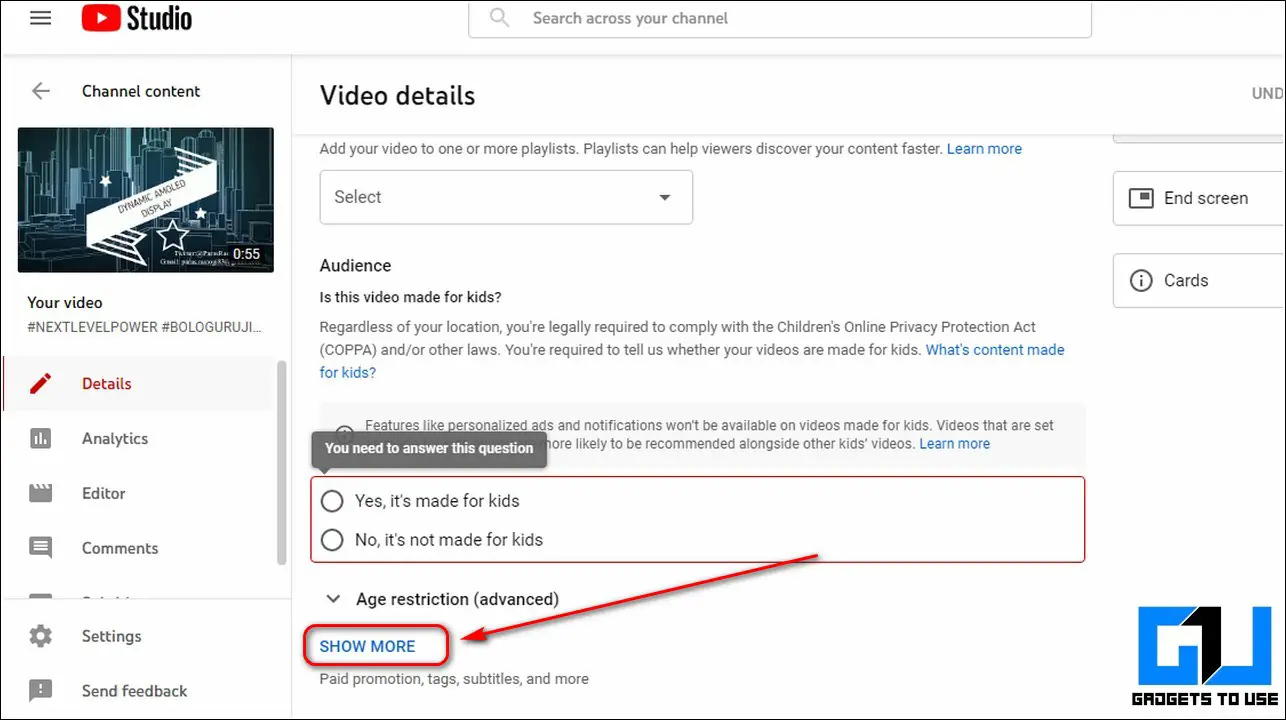
Task: Open the hamburger navigation menu
Action: click(x=41, y=18)
